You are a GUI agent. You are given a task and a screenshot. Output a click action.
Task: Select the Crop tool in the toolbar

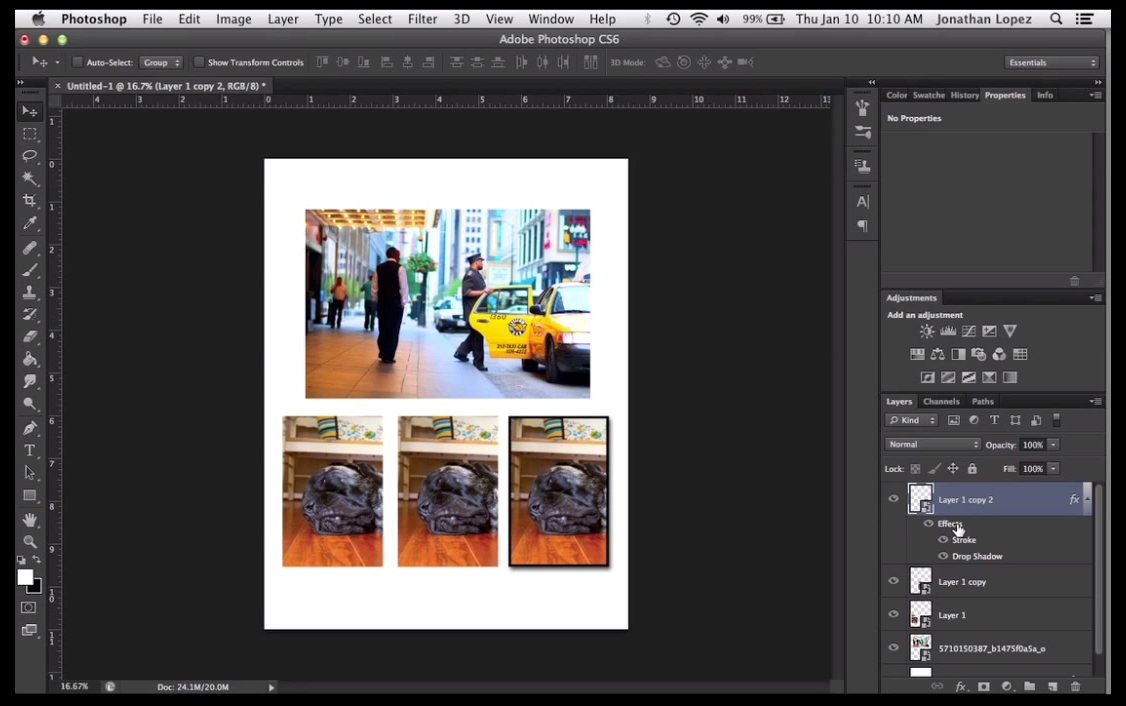(30, 201)
